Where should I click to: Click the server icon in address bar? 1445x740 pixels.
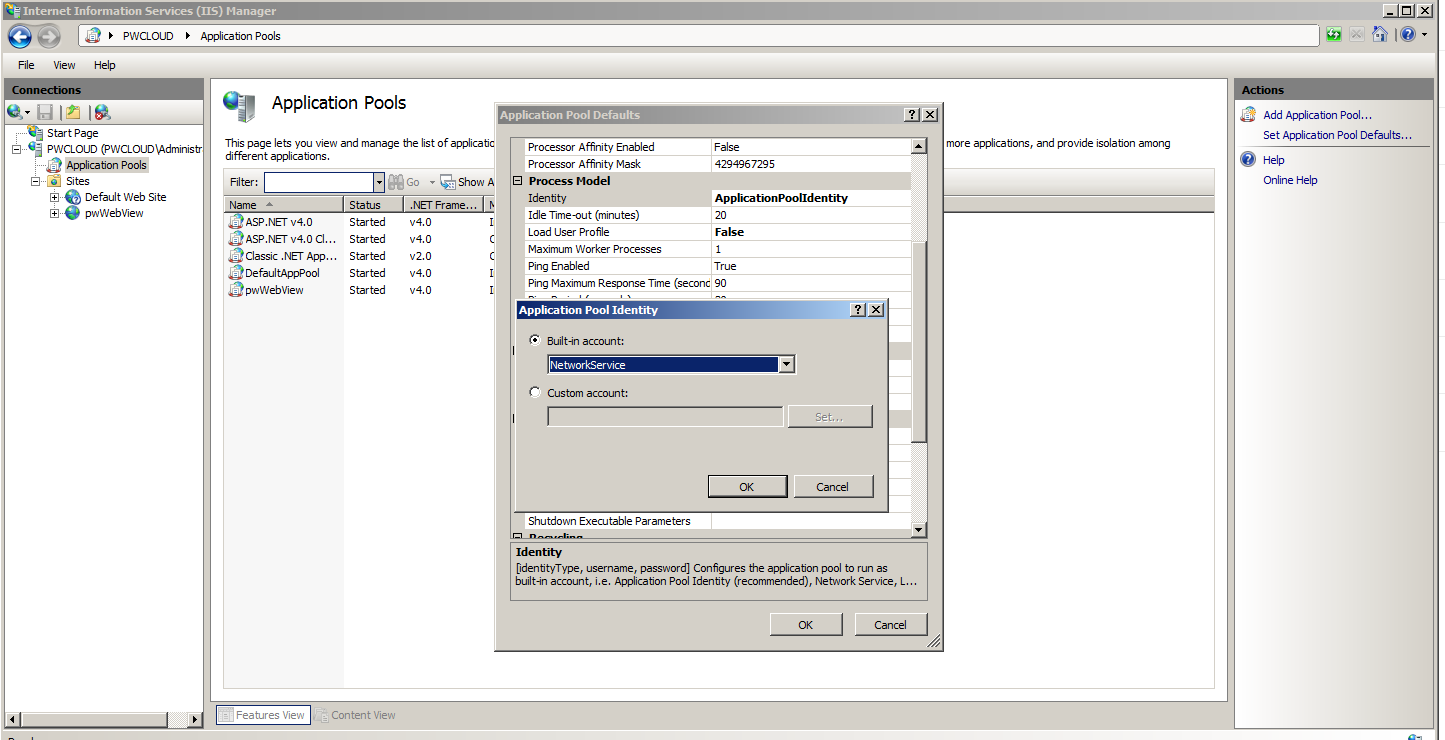(93, 35)
